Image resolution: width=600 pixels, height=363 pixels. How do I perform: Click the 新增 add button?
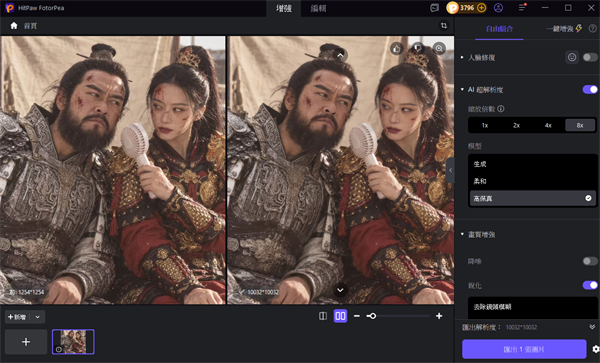[18, 317]
